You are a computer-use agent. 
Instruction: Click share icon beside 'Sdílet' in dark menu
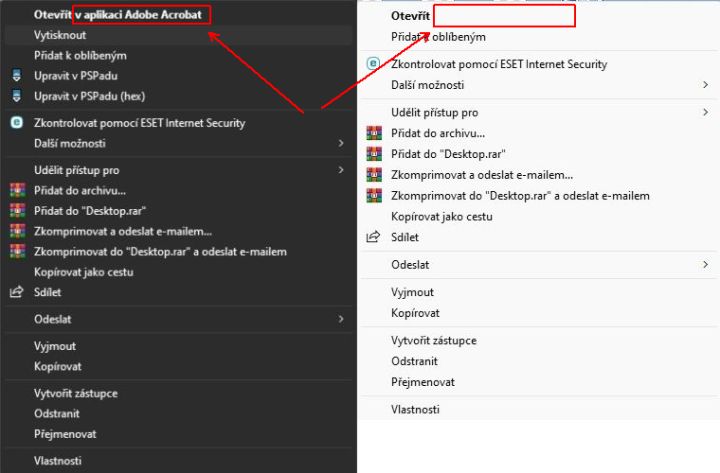[17, 292]
